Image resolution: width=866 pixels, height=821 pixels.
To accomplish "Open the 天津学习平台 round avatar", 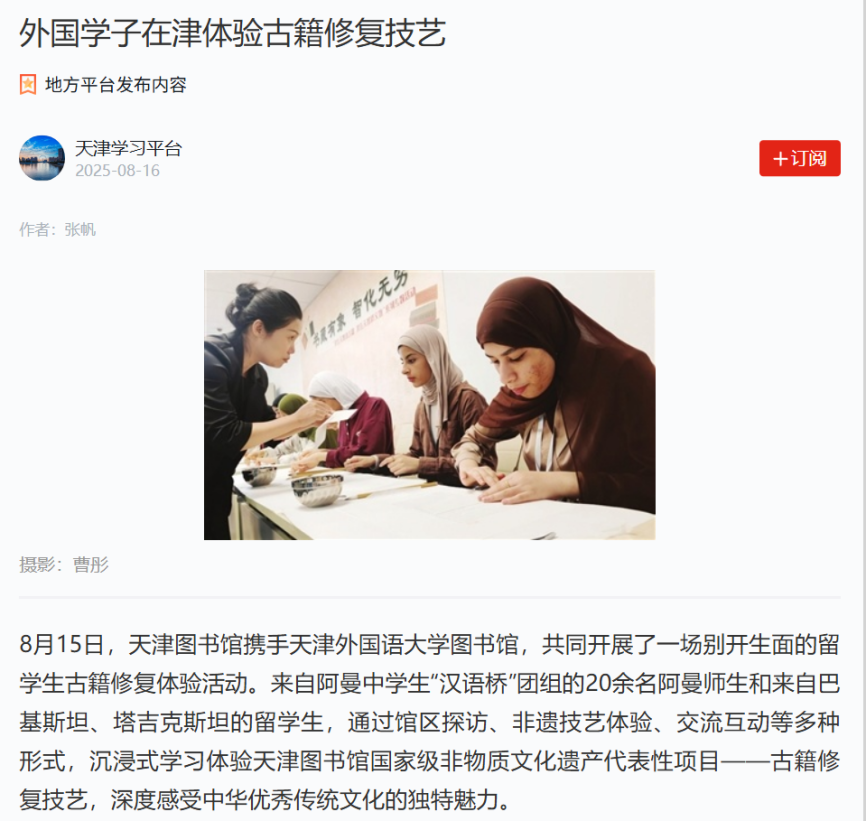I will coord(42,158).
